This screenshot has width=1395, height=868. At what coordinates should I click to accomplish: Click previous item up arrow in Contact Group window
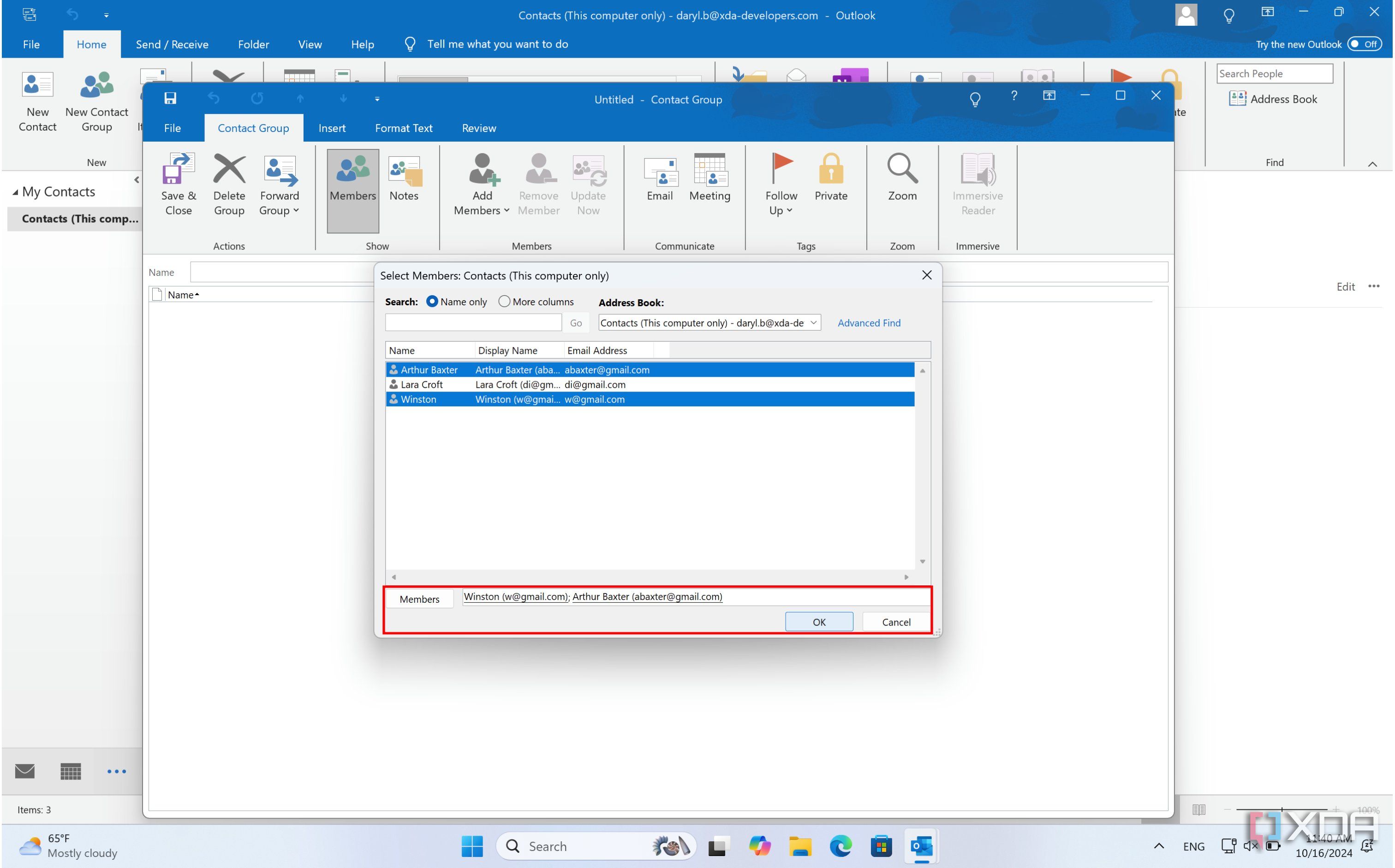pyautogui.click(x=300, y=99)
